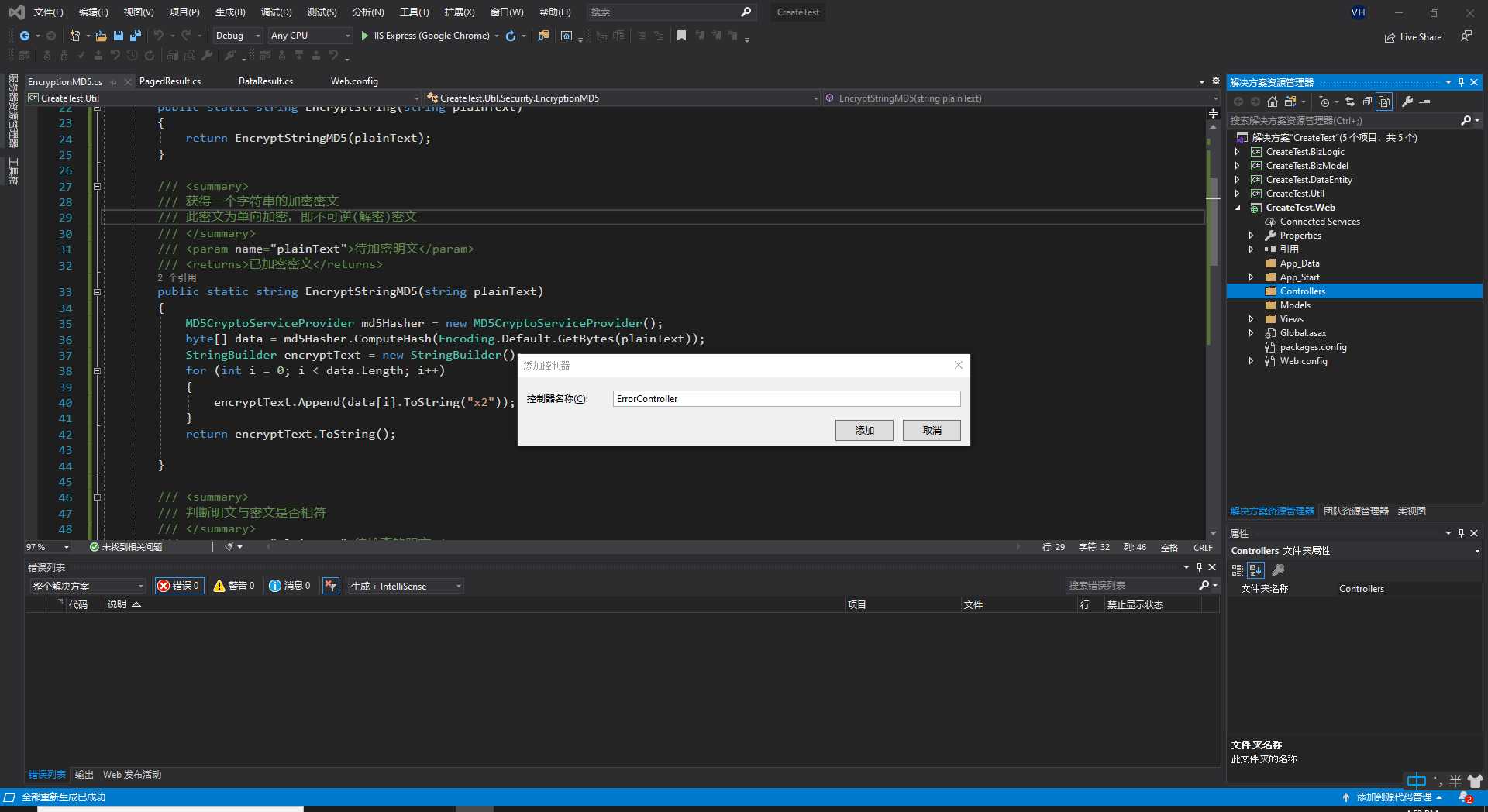
Task: Open the 生成(B) build menu
Action: point(230,12)
